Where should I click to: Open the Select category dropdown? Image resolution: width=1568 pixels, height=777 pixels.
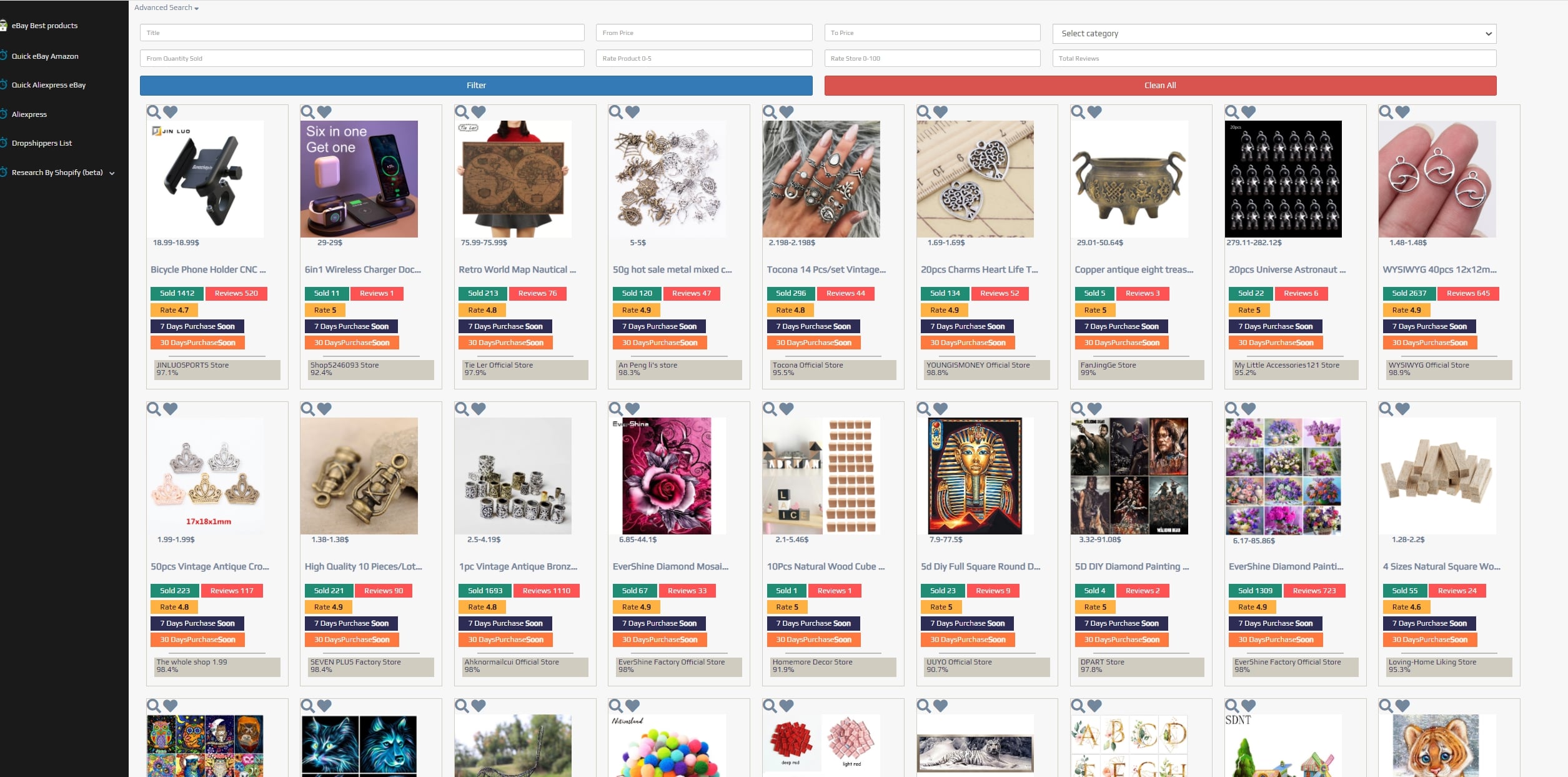point(1274,33)
